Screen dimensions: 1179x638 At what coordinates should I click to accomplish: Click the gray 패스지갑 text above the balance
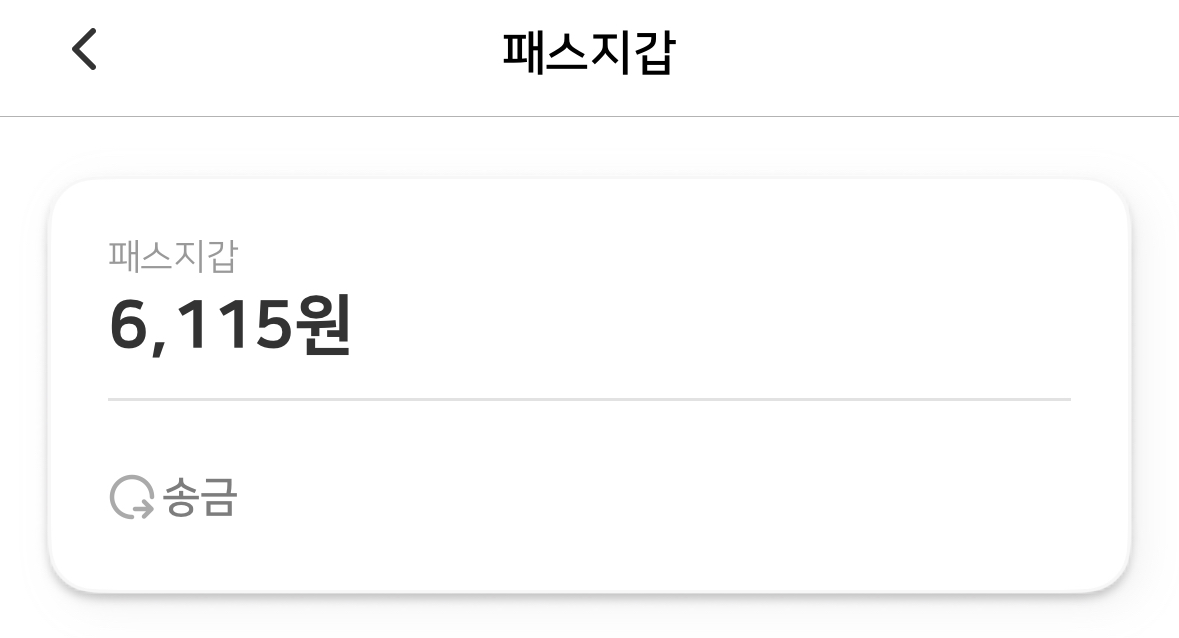coord(172,257)
